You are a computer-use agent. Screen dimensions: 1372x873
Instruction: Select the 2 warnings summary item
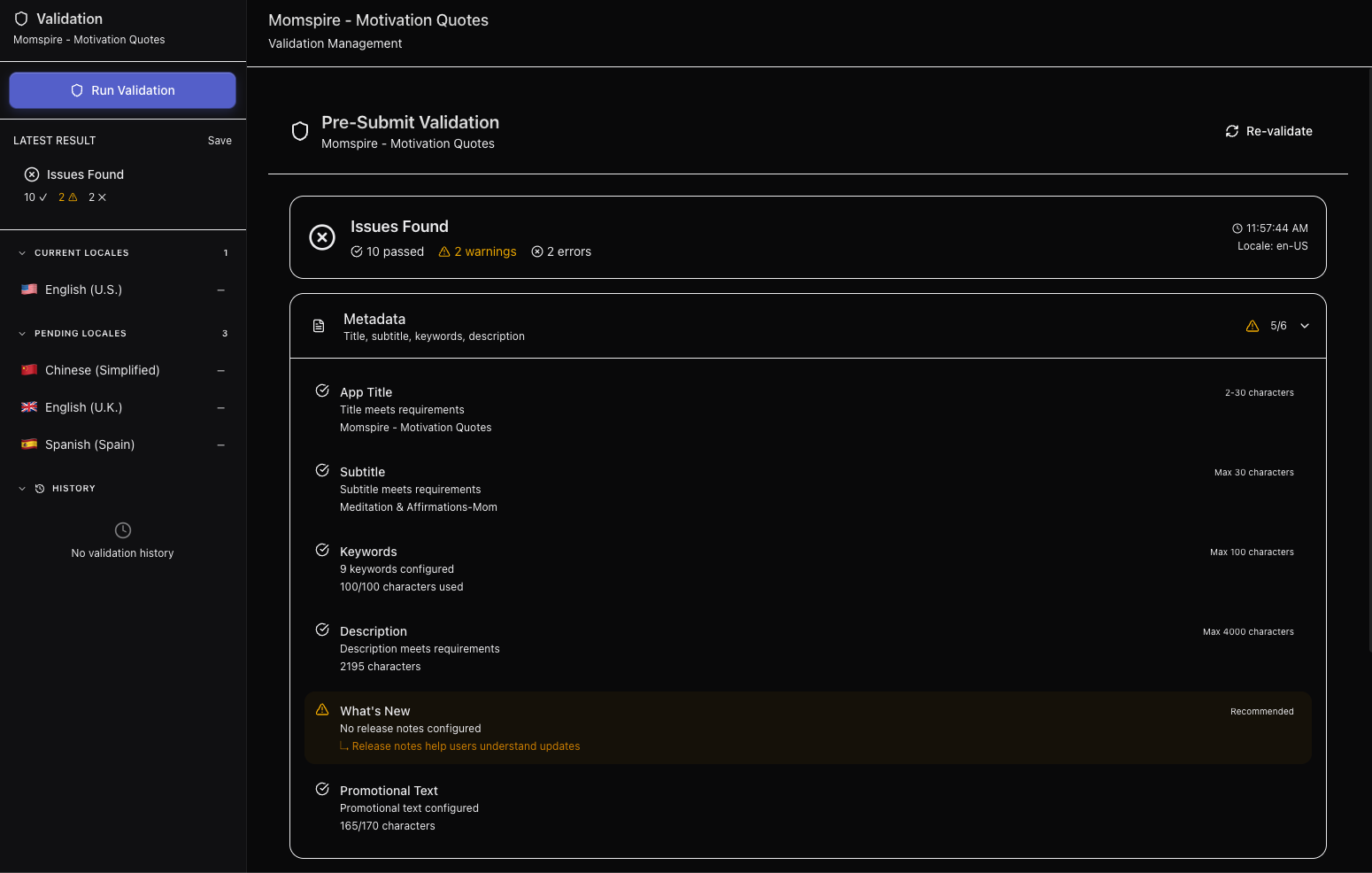point(477,251)
